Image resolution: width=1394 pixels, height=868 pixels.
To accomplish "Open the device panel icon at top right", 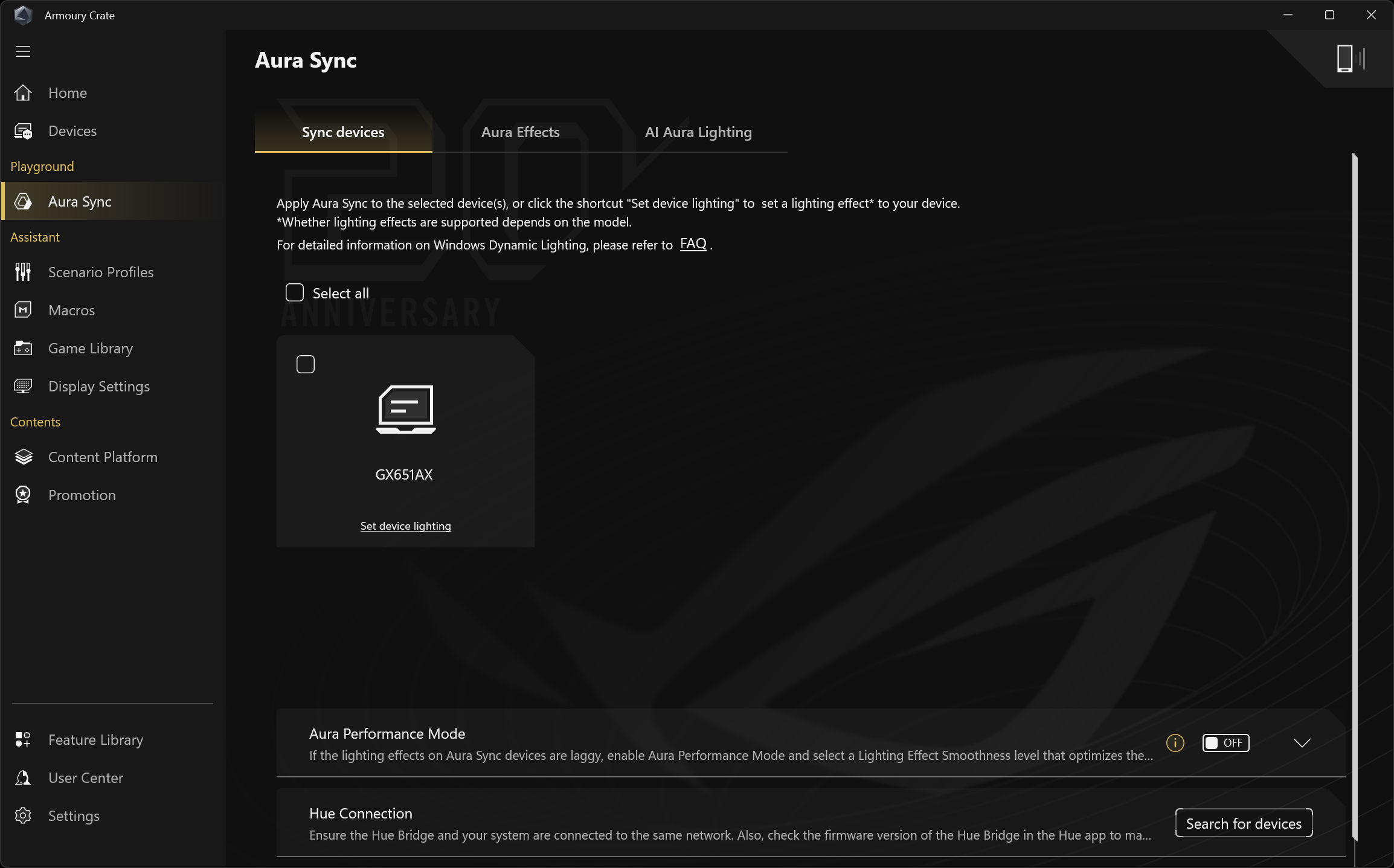I will tap(1351, 59).
